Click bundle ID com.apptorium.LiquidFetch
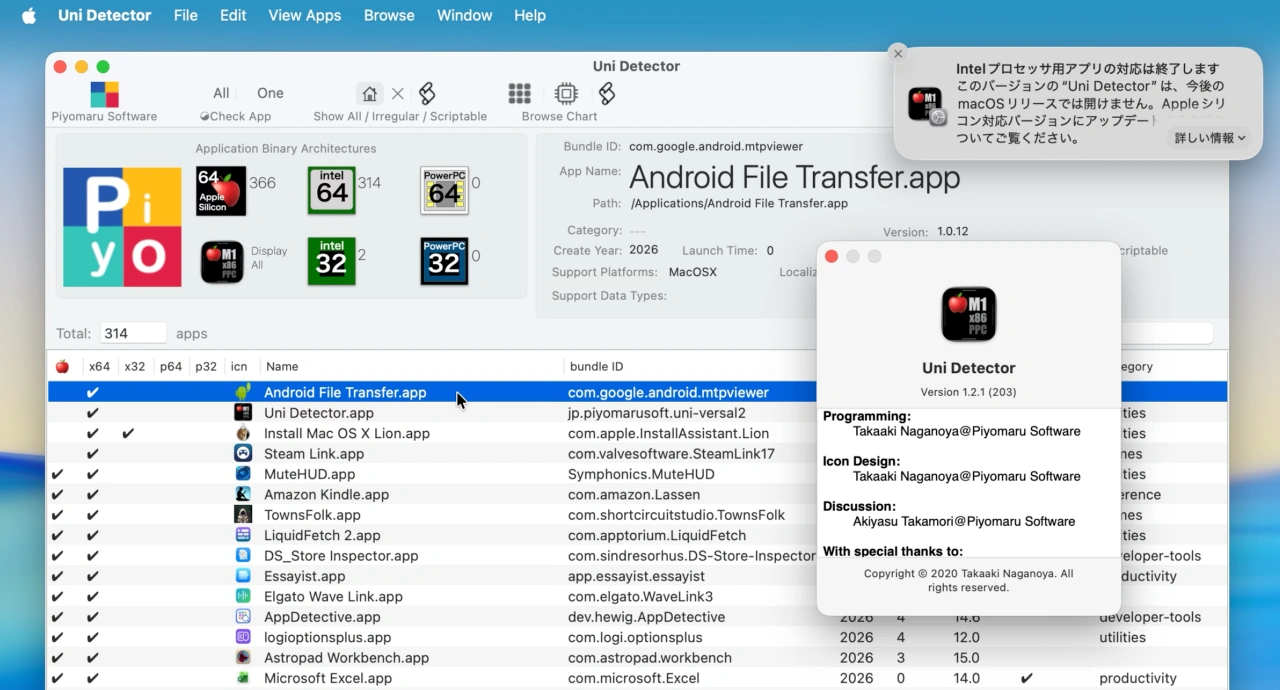 click(657, 535)
